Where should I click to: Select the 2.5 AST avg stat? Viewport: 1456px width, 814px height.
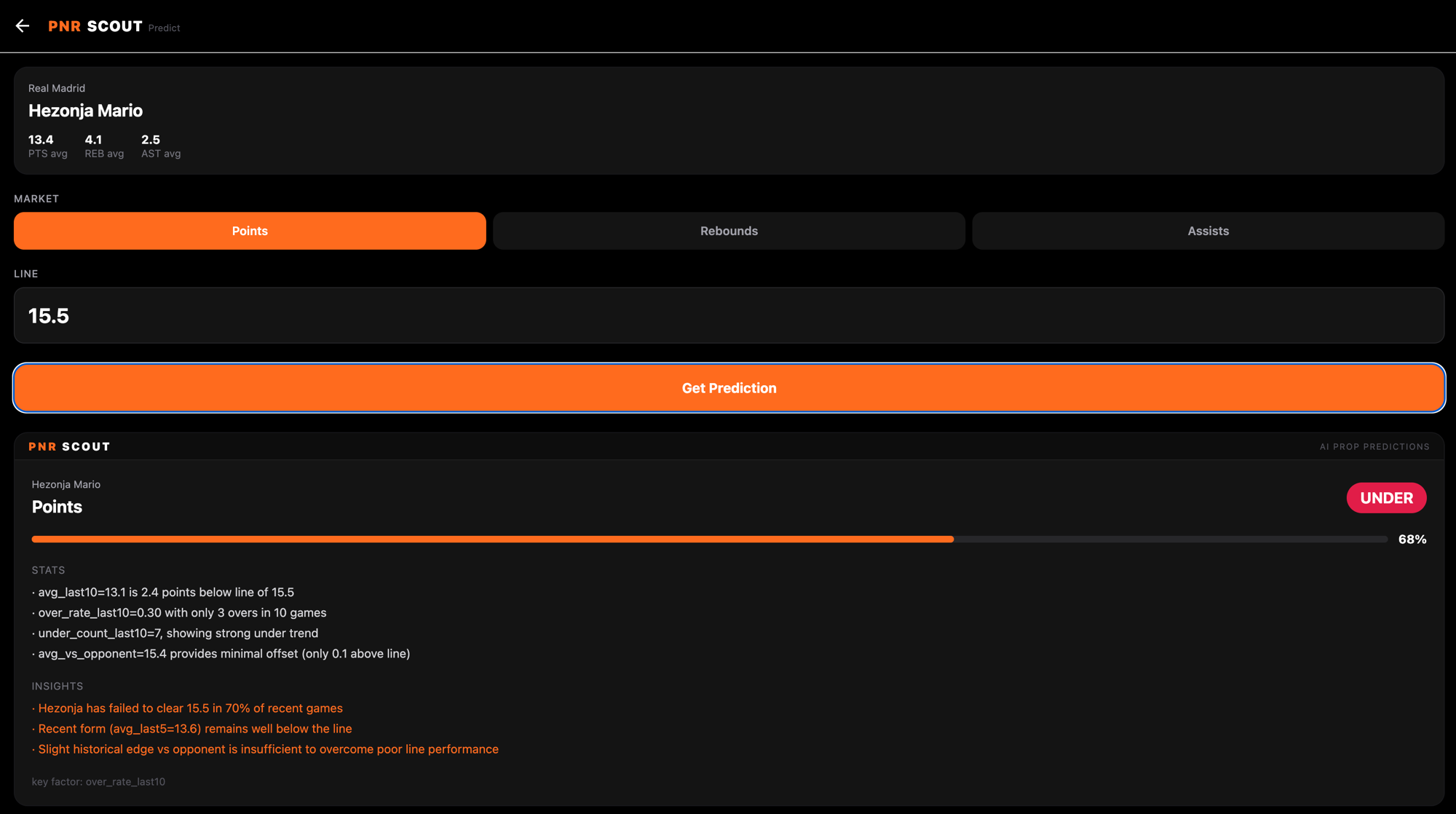161,146
